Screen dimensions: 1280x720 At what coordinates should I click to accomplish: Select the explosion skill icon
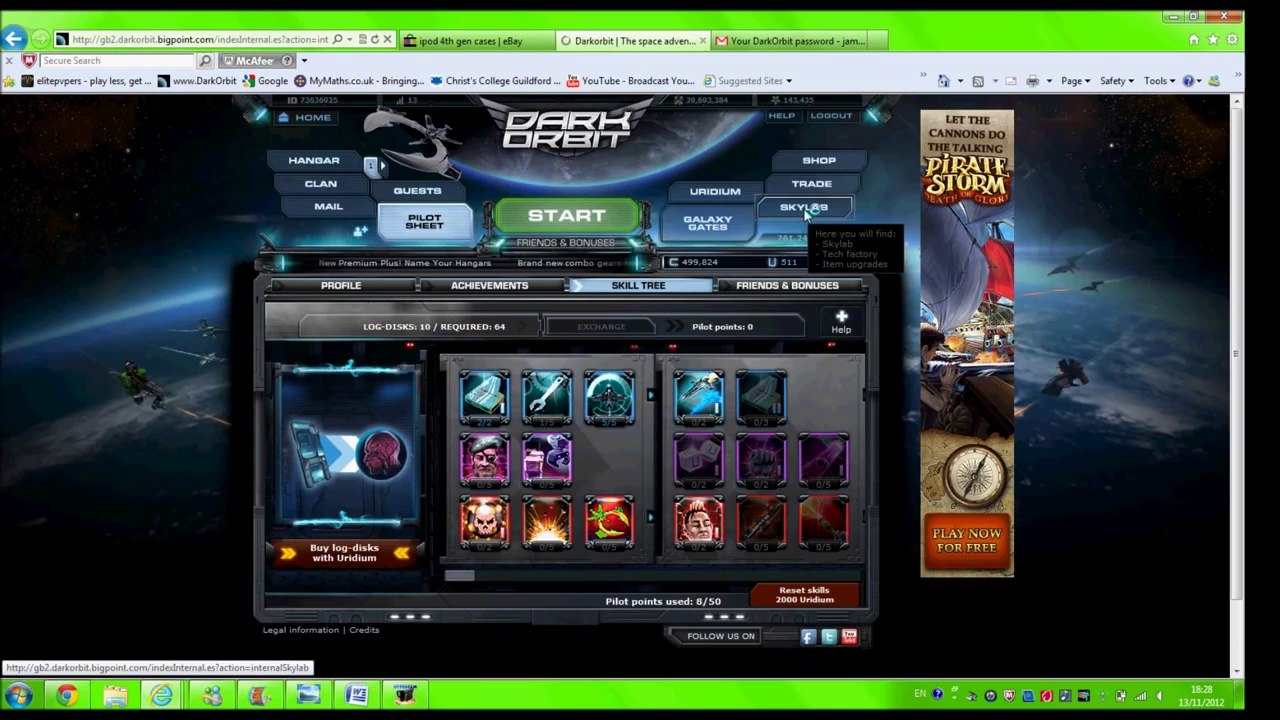[546, 523]
